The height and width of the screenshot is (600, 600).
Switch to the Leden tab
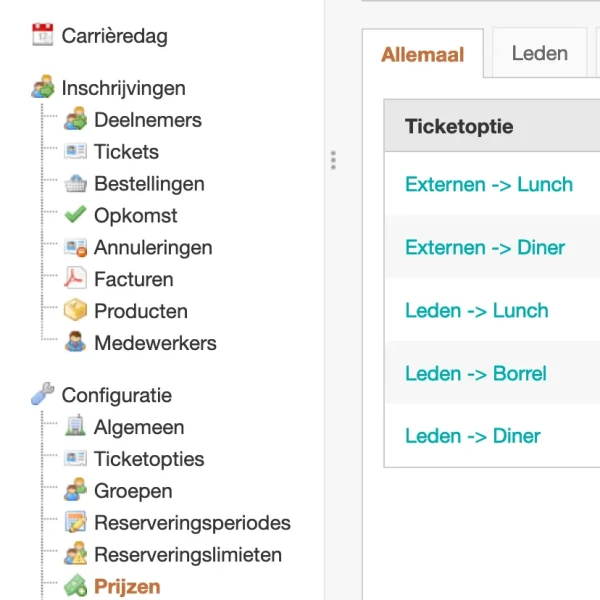click(539, 54)
